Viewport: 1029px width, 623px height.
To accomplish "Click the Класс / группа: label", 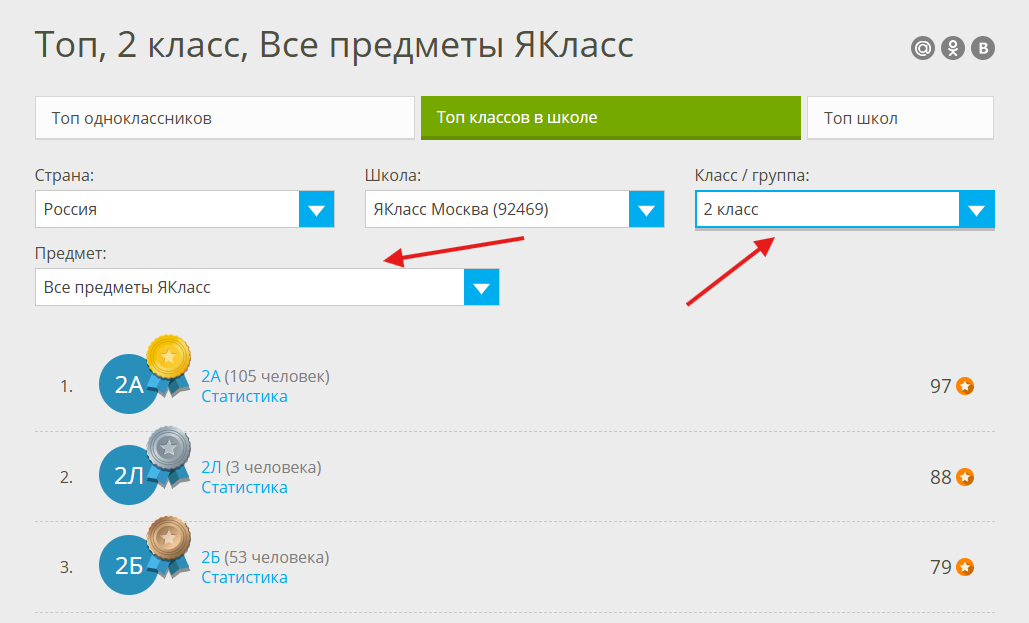I will (752, 175).
